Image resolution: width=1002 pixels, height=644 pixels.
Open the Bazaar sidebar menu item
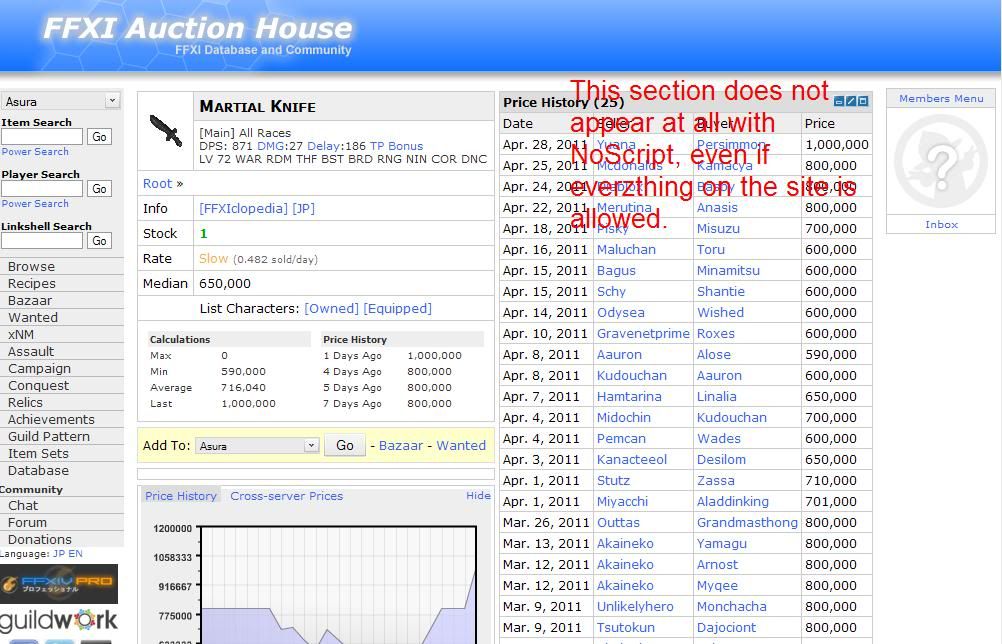30,300
